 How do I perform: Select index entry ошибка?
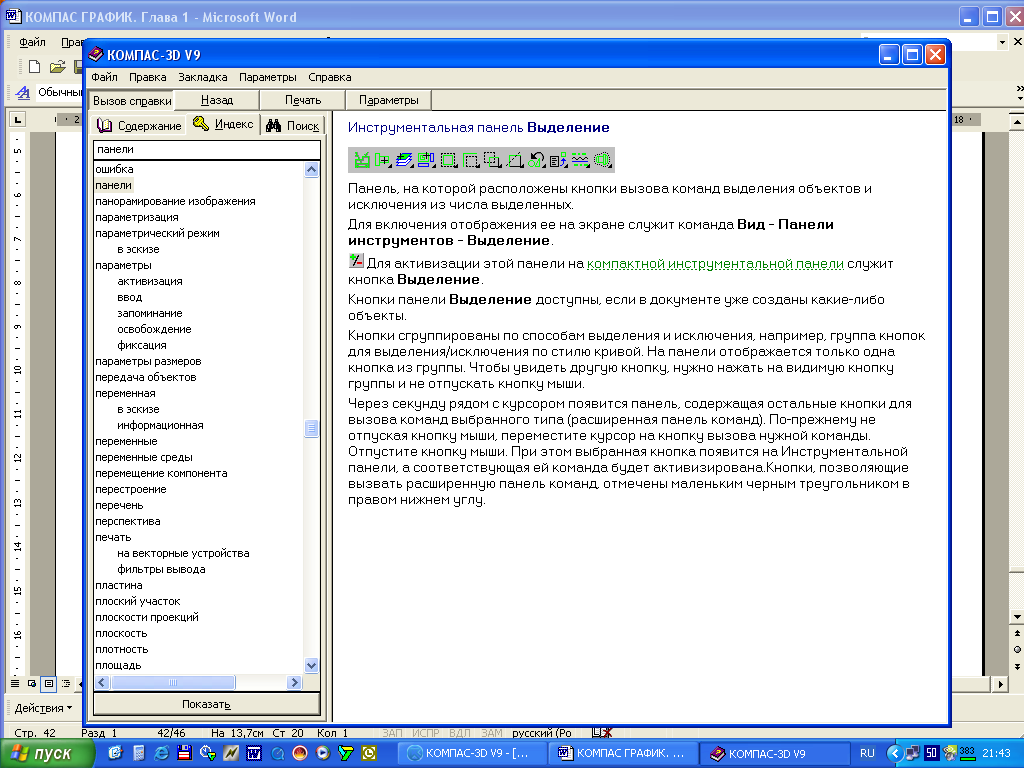point(114,169)
